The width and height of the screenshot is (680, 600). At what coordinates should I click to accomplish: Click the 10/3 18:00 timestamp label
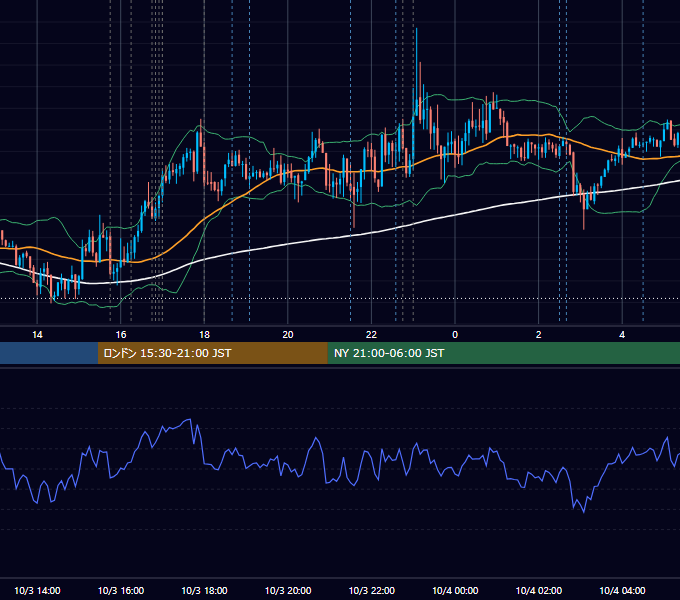coord(204,590)
